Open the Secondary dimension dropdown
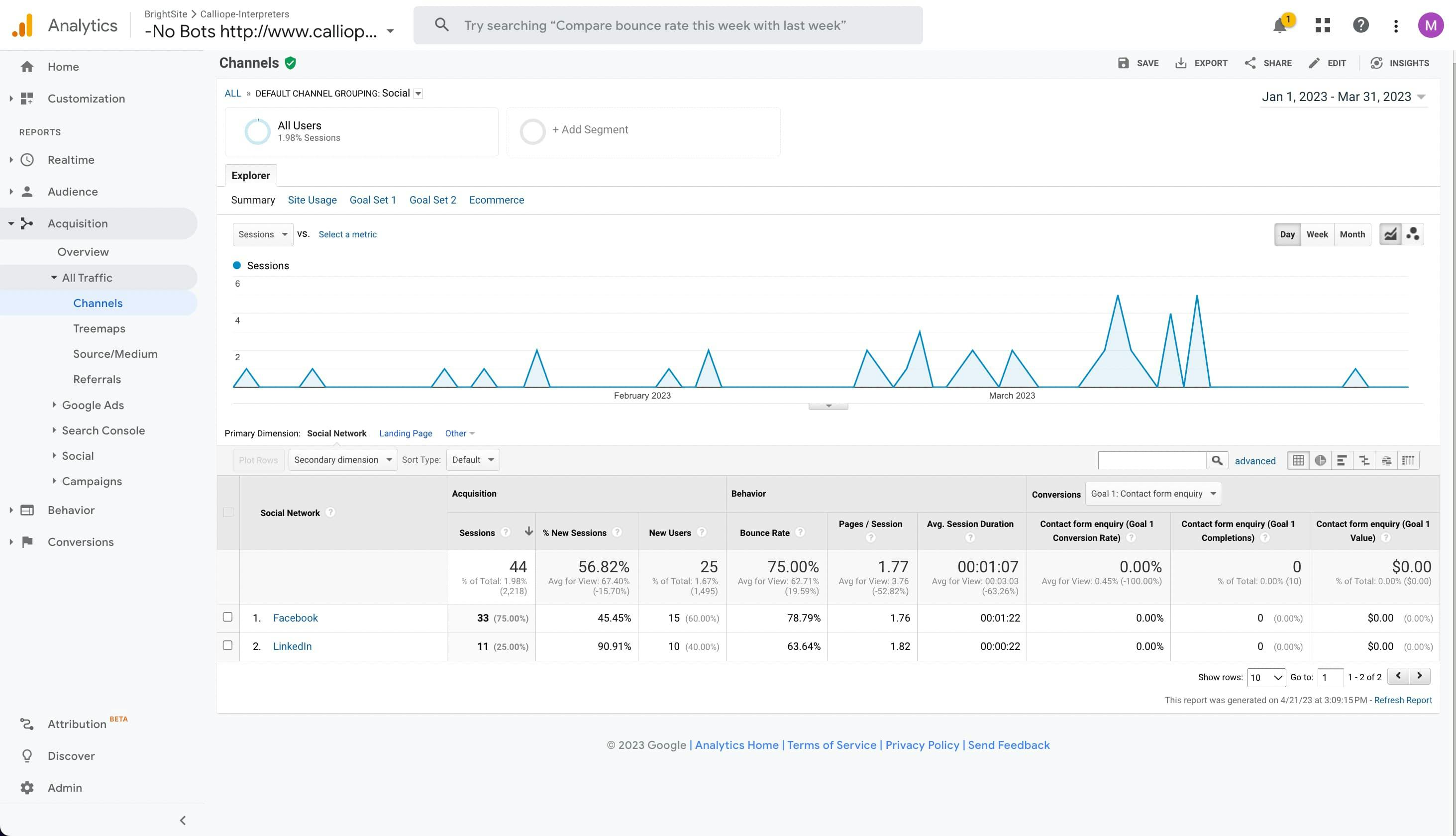Screen dimensions: 1456x836 tap(342, 460)
